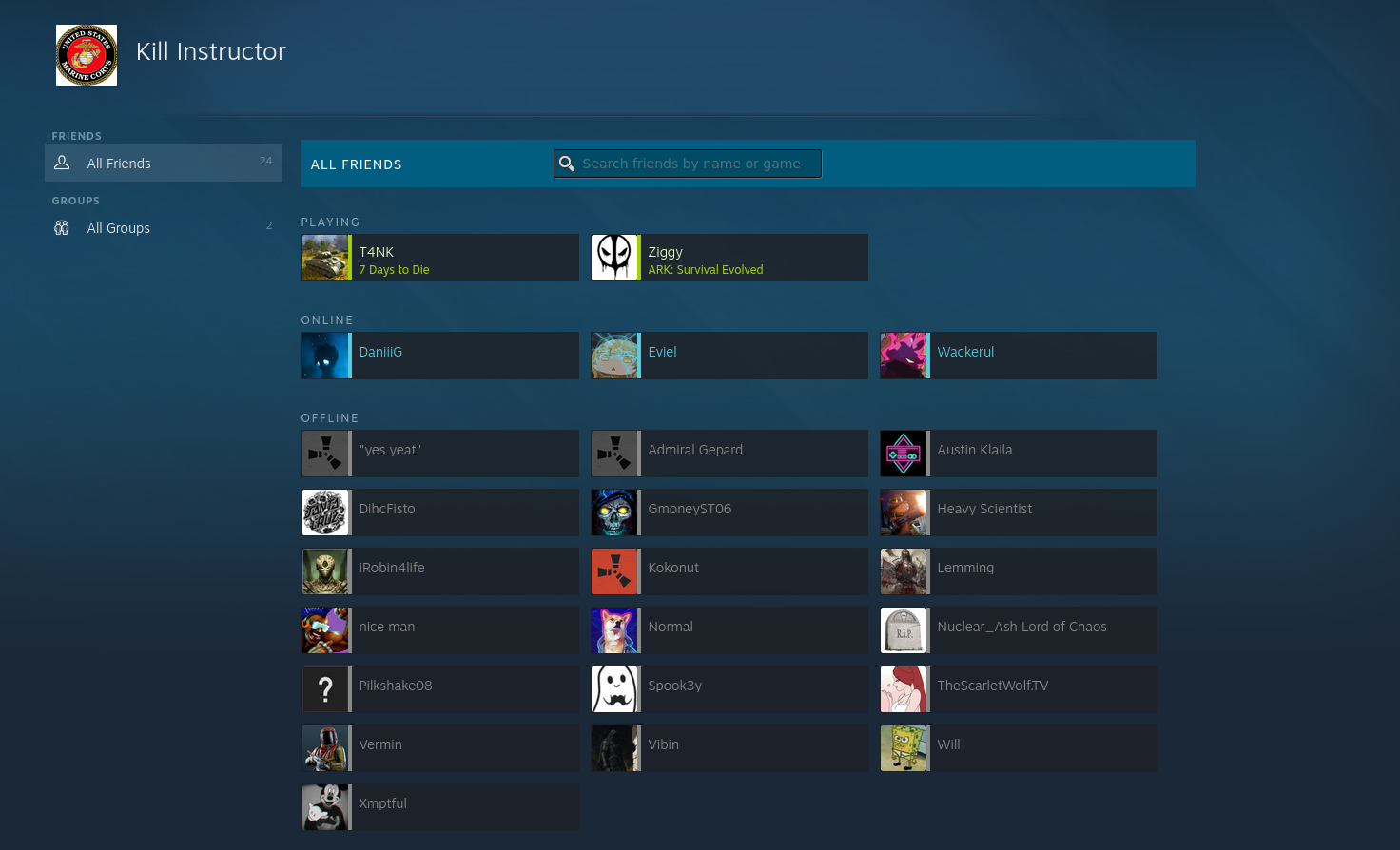Screen dimensions: 1400x850
Task: Click the Kokonut name
Action: (x=673, y=568)
